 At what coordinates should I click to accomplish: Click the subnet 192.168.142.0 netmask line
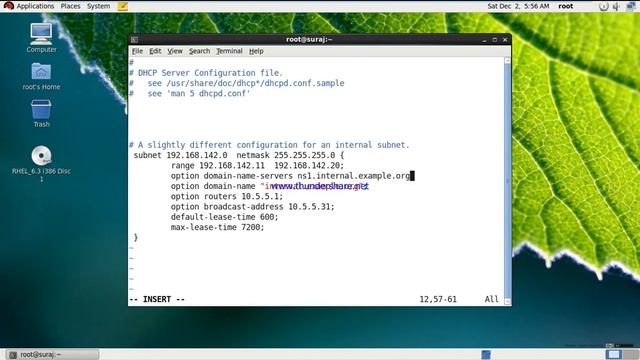coord(239,155)
